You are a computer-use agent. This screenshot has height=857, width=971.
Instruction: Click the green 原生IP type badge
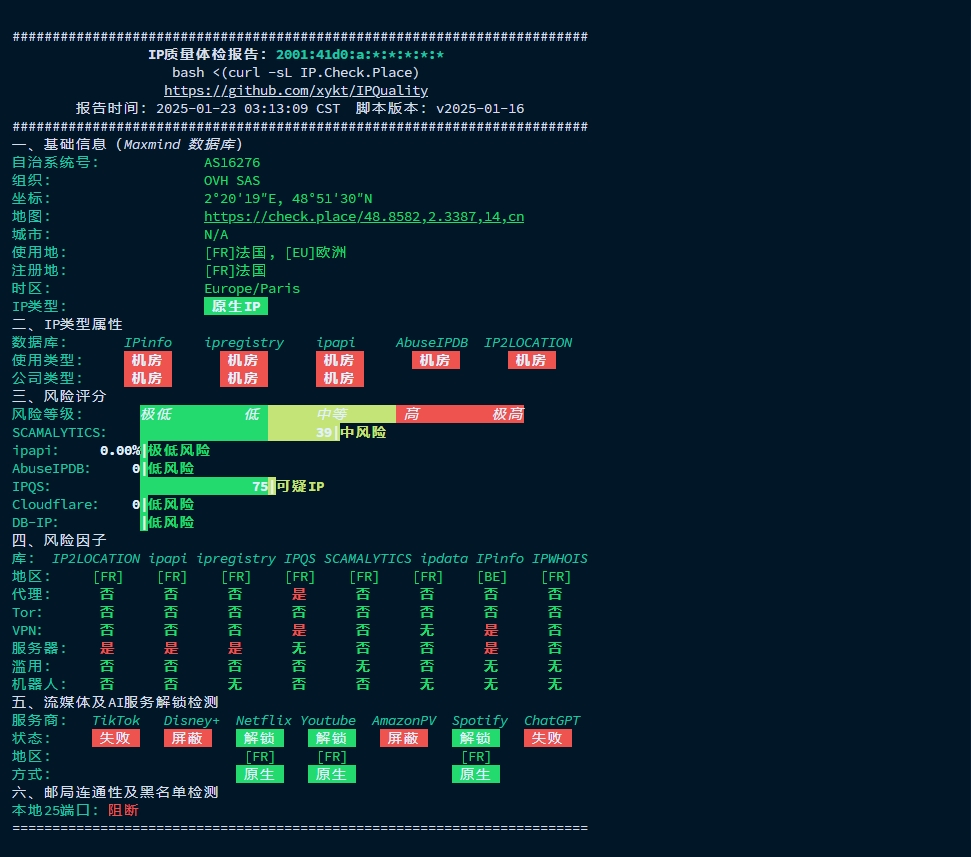236,306
